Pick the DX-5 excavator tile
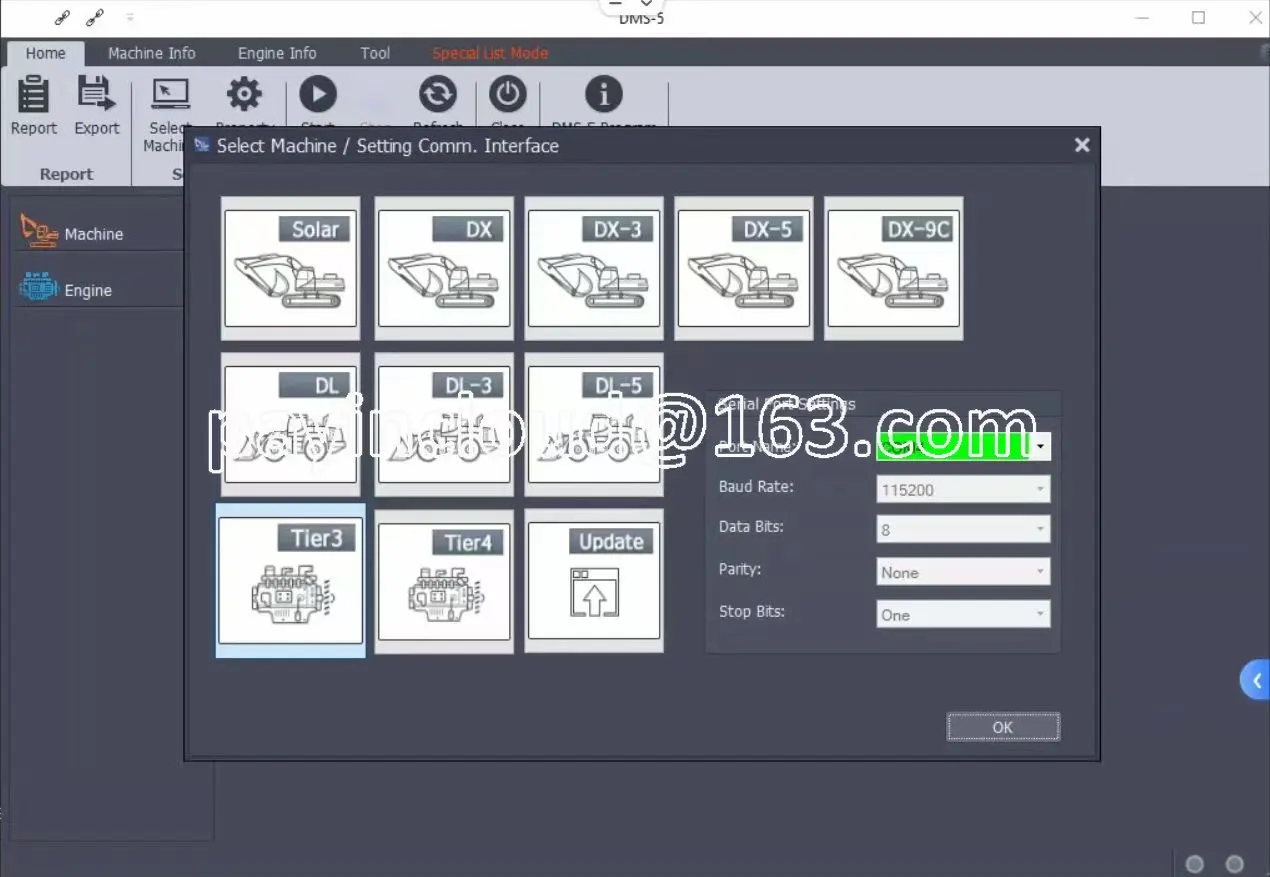This screenshot has height=877, width=1270. [x=744, y=268]
